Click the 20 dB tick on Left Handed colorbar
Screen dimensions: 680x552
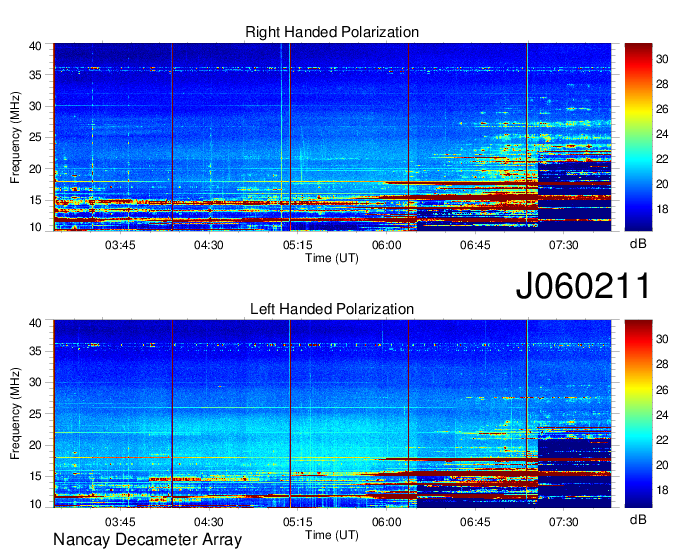point(662,465)
